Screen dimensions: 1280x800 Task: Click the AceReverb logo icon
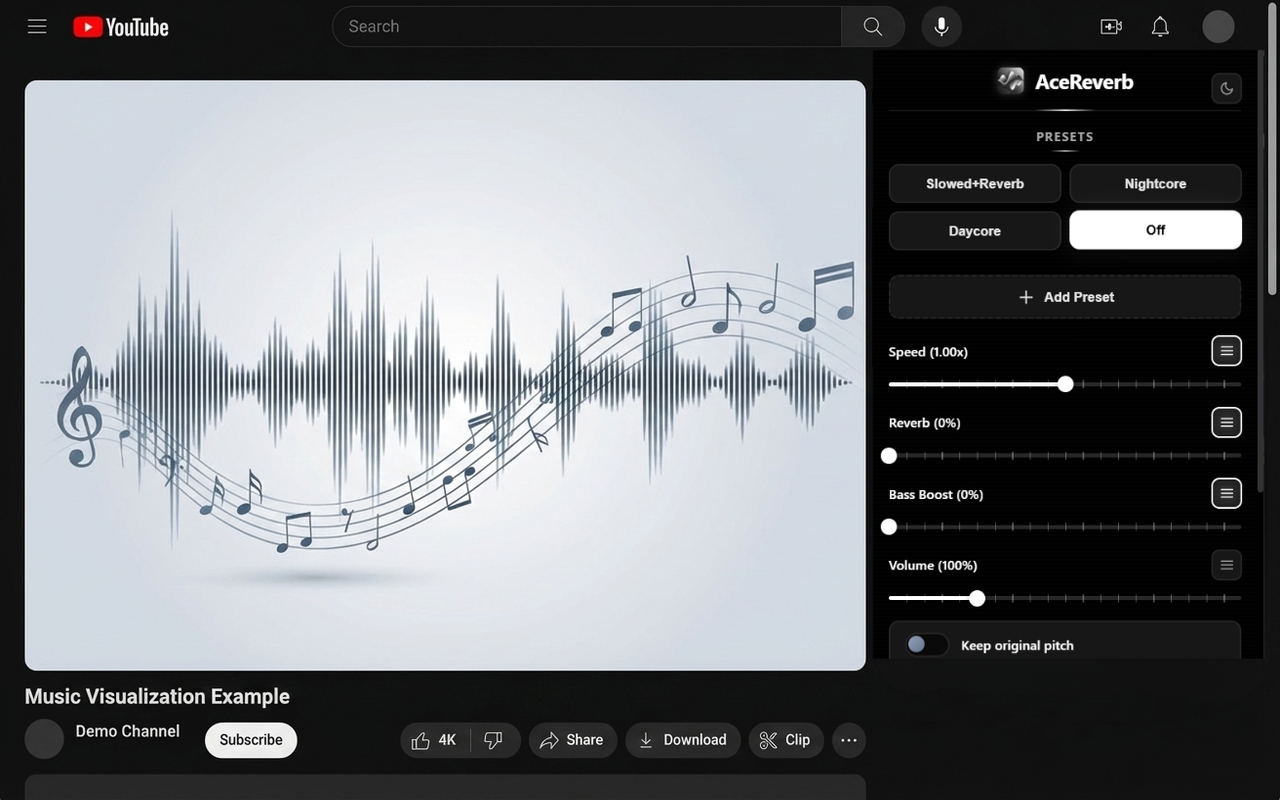coord(1010,81)
